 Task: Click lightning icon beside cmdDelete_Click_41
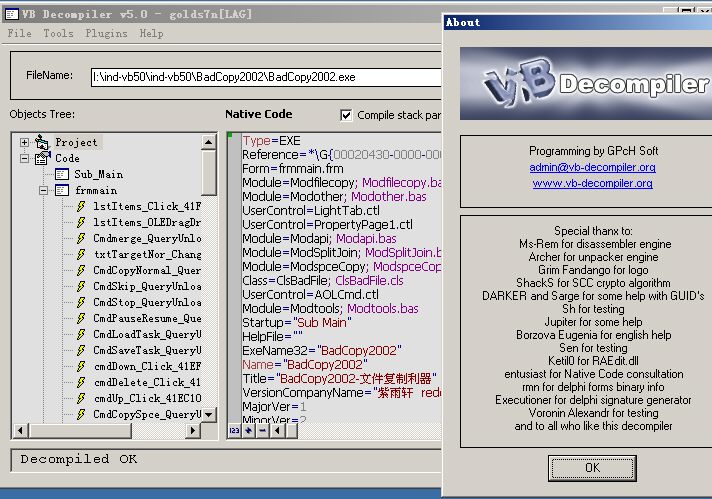tap(81, 382)
